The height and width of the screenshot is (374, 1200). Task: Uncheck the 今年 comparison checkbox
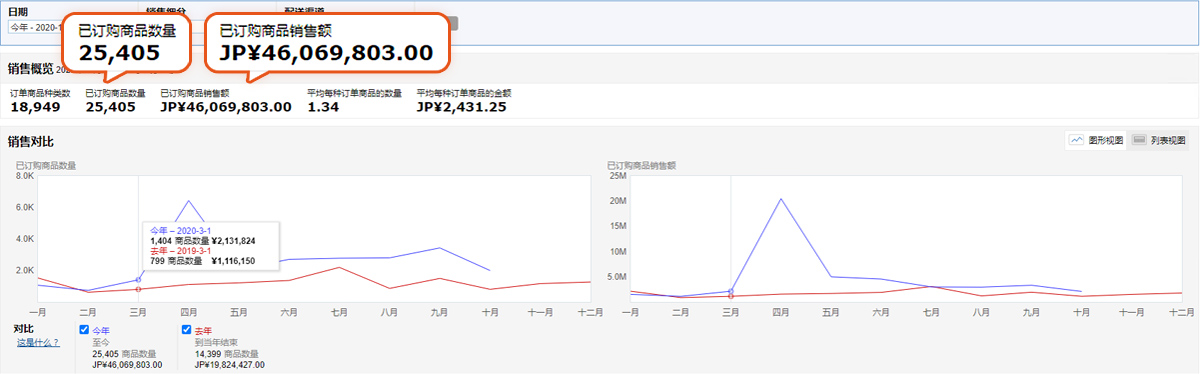[84, 329]
